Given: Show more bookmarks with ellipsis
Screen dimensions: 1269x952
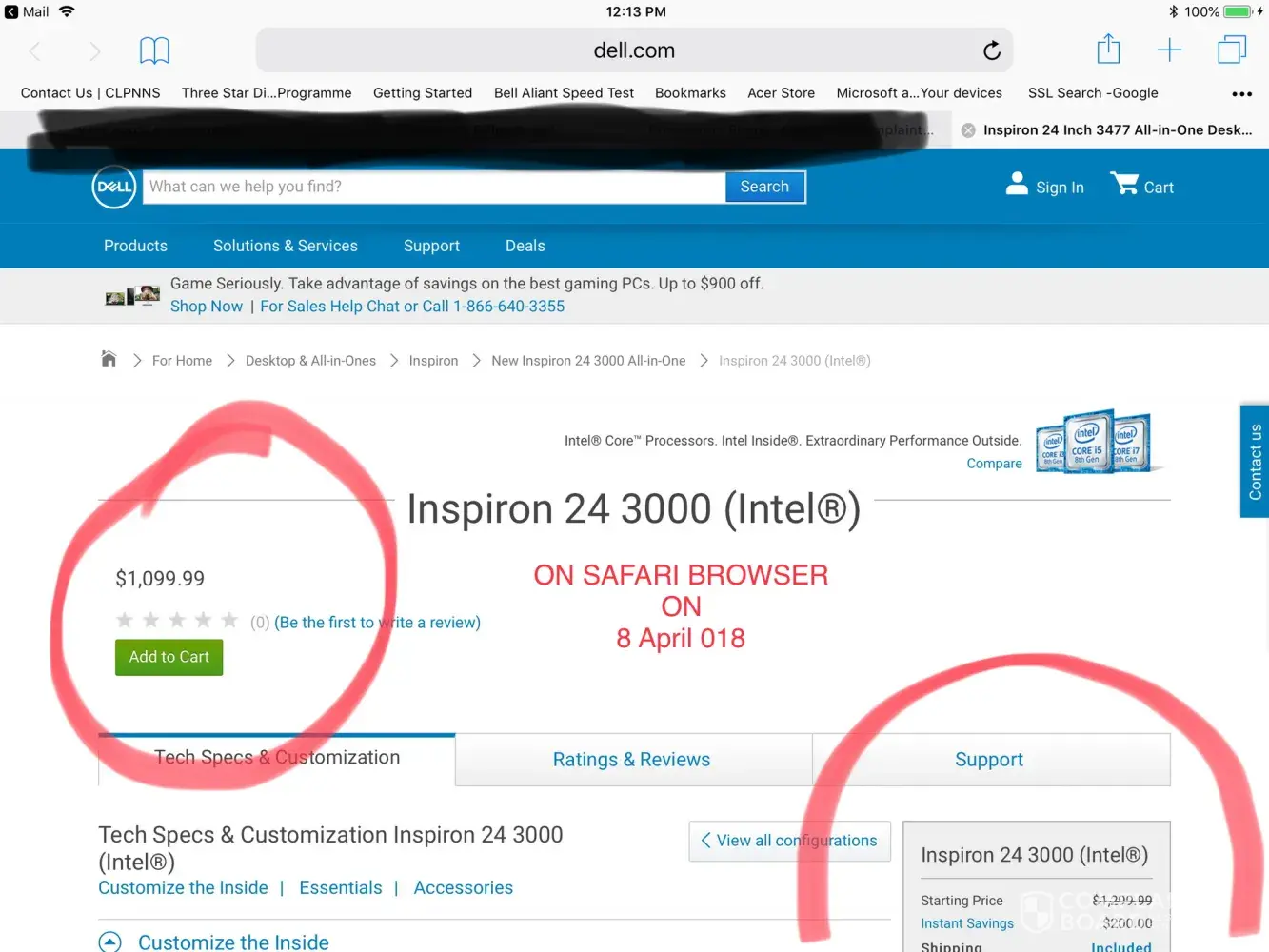Looking at the screenshot, I should click(1241, 93).
